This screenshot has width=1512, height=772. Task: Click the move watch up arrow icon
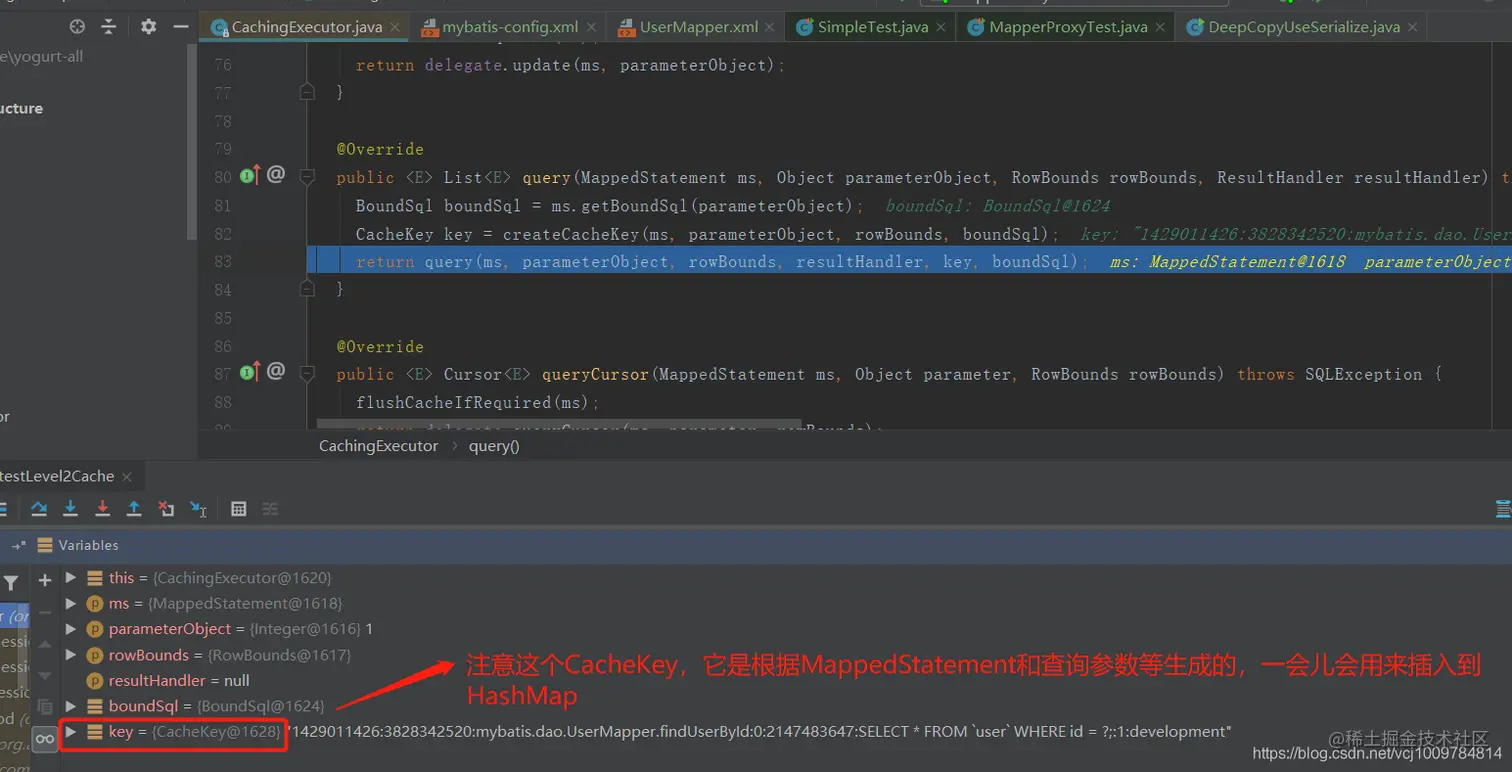[x=44, y=643]
